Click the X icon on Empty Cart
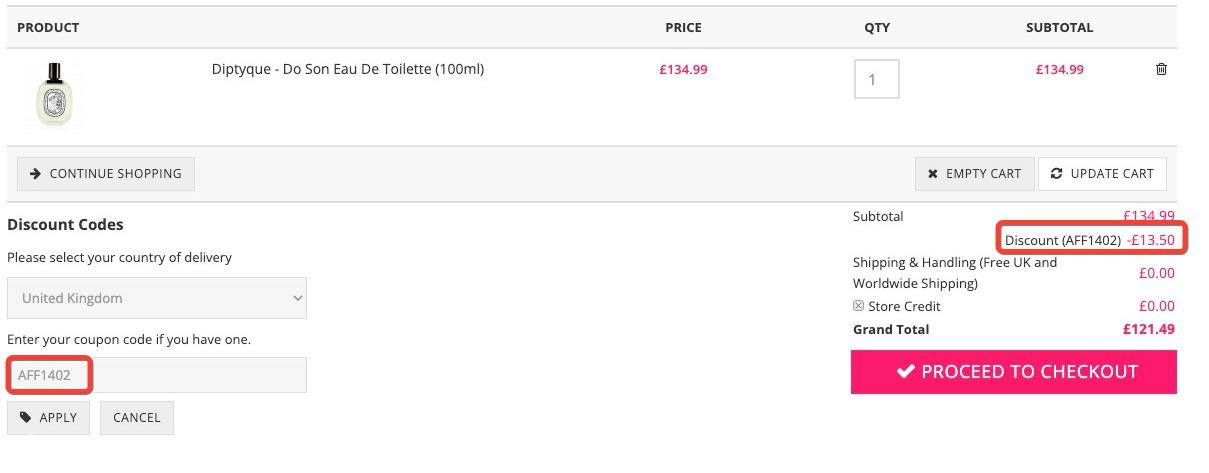Viewport: 1209px width, 473px height. click(932, 174)
